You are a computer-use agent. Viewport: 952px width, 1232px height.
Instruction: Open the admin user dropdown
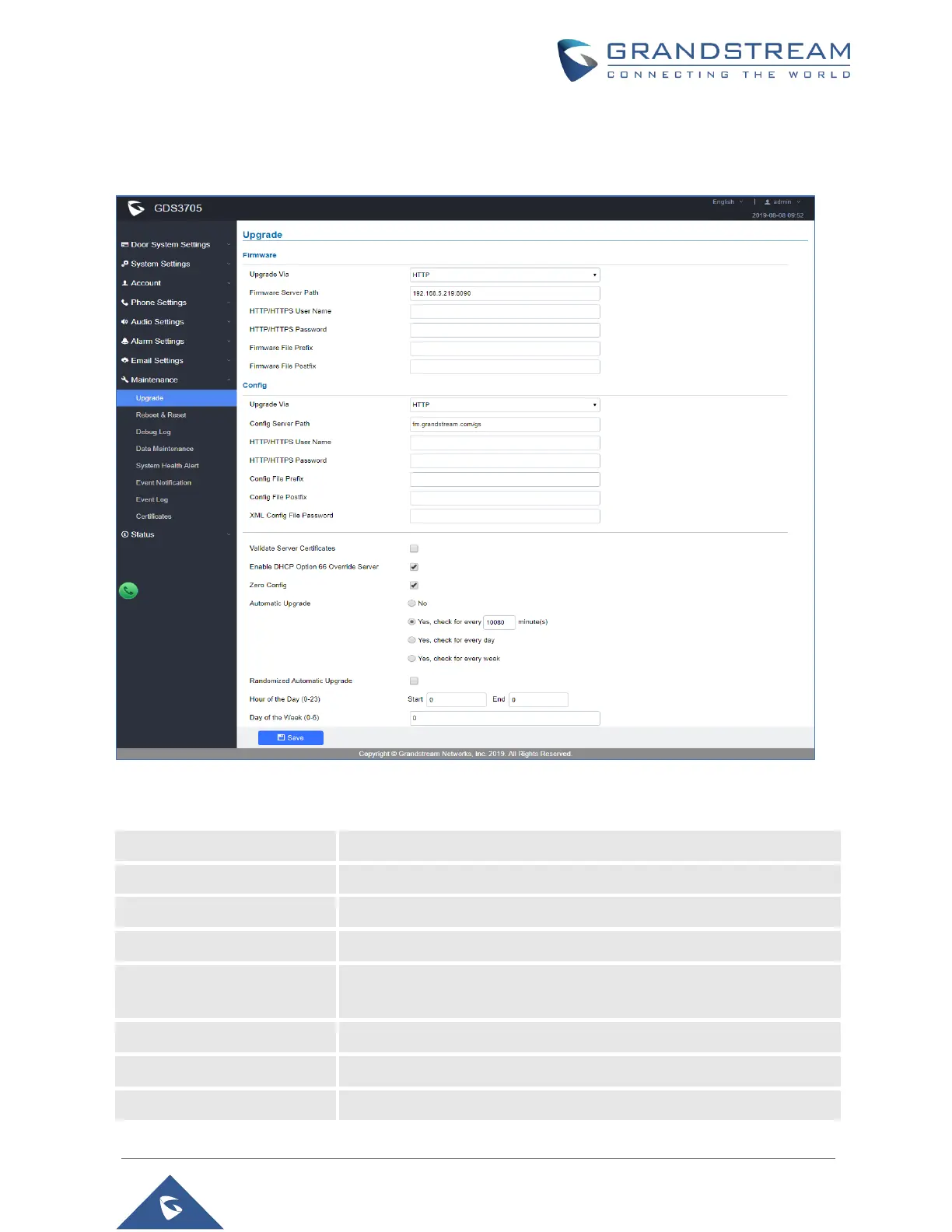782,201
